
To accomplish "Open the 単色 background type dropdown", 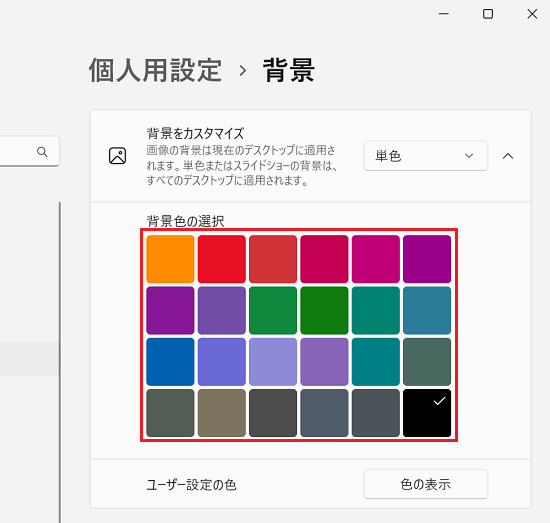I will pyautogui.click(x=425, y=156).
